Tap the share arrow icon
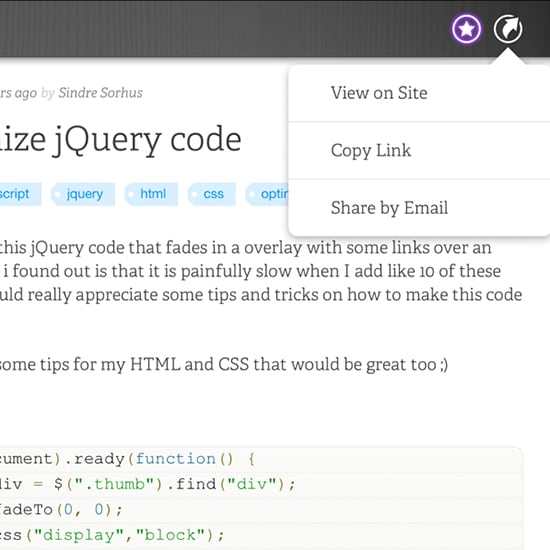Viewport: 550px width, 550px height. [x=508, y=29]
